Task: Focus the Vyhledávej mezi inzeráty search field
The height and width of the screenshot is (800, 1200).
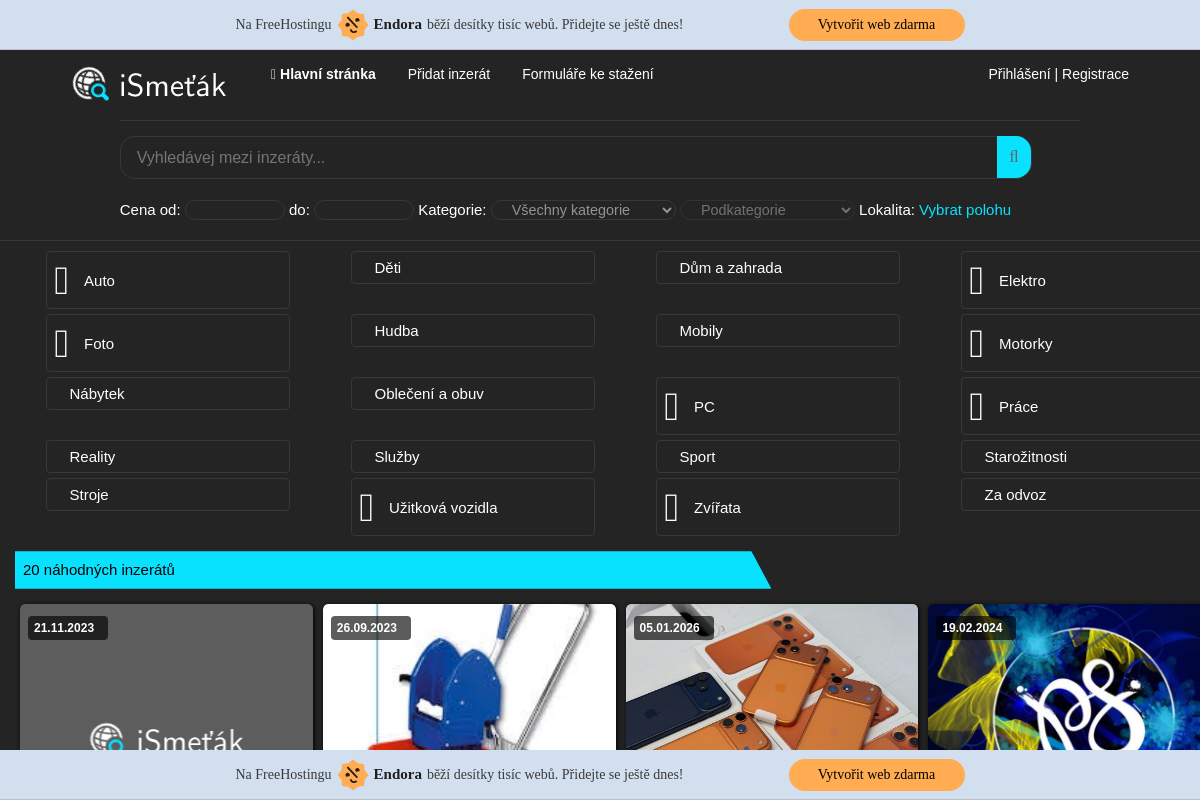Action: pyautogui.click(x=558, y=157)
